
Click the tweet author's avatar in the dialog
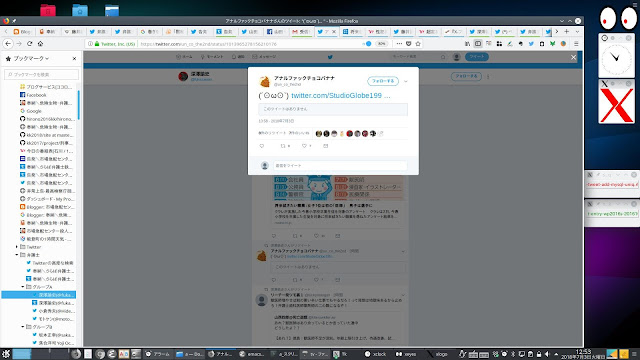[264, 81]
